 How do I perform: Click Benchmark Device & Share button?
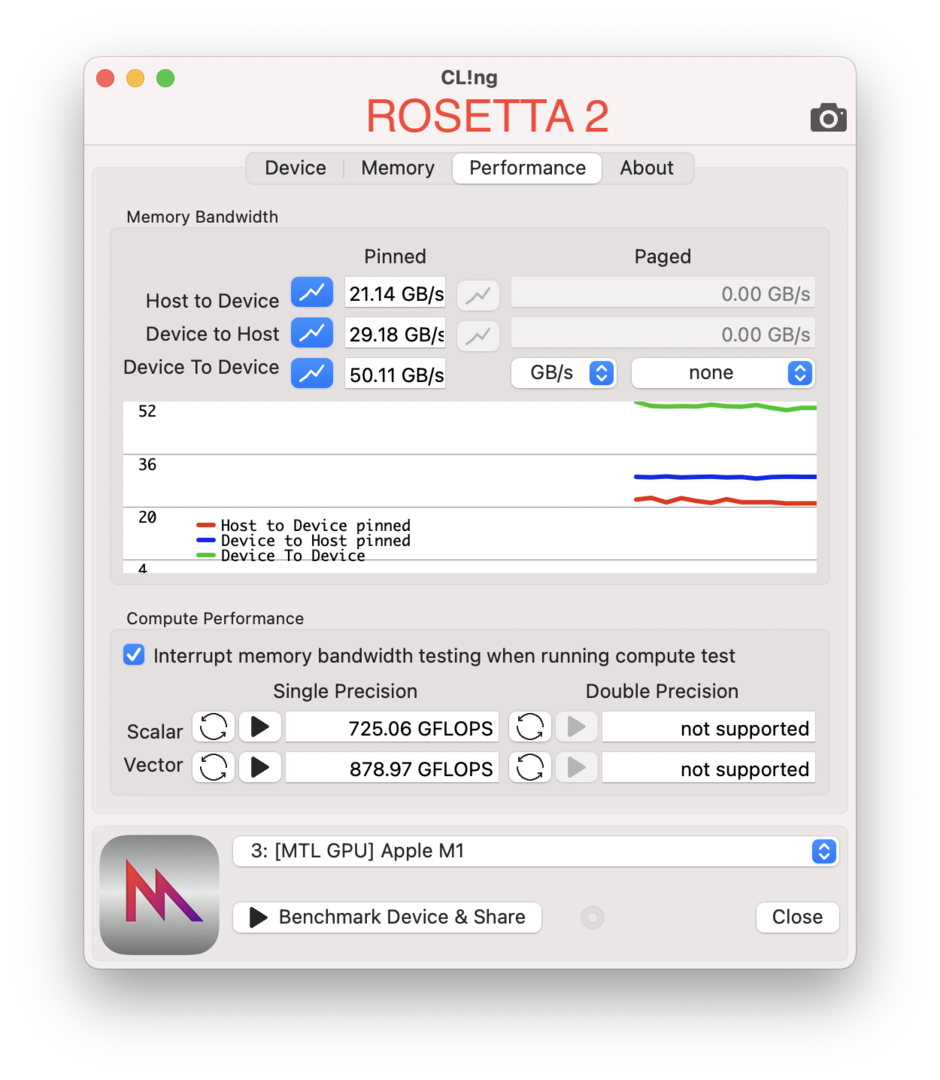[387, 917]
